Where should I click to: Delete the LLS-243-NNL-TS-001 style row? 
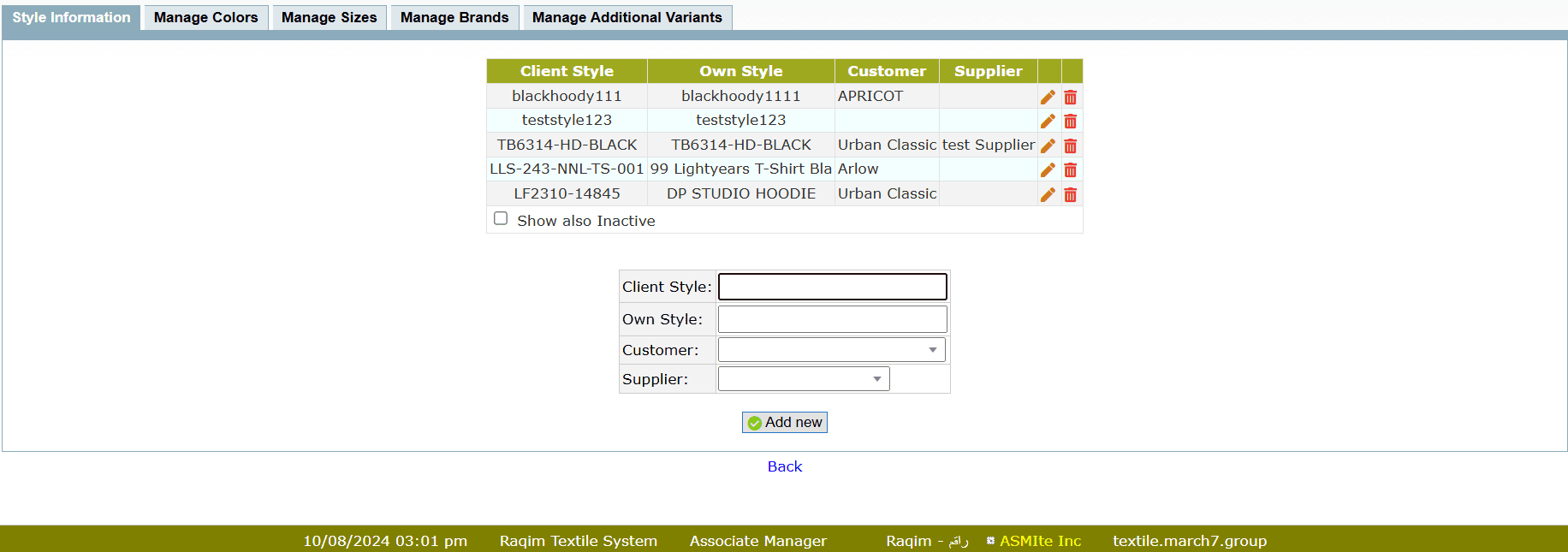pos(1070,169)
